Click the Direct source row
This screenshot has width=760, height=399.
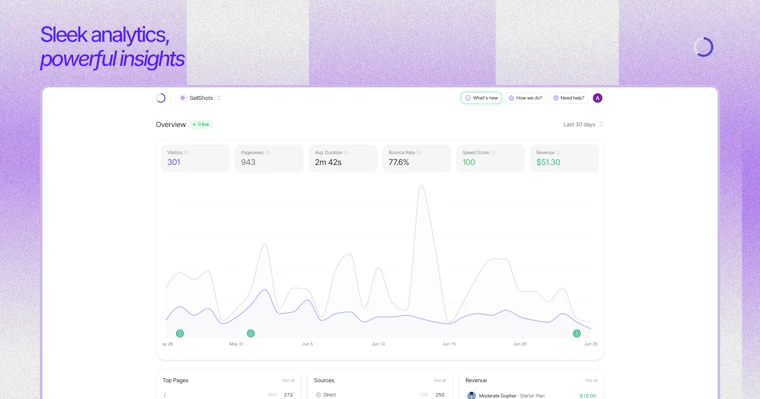[380, 395]
